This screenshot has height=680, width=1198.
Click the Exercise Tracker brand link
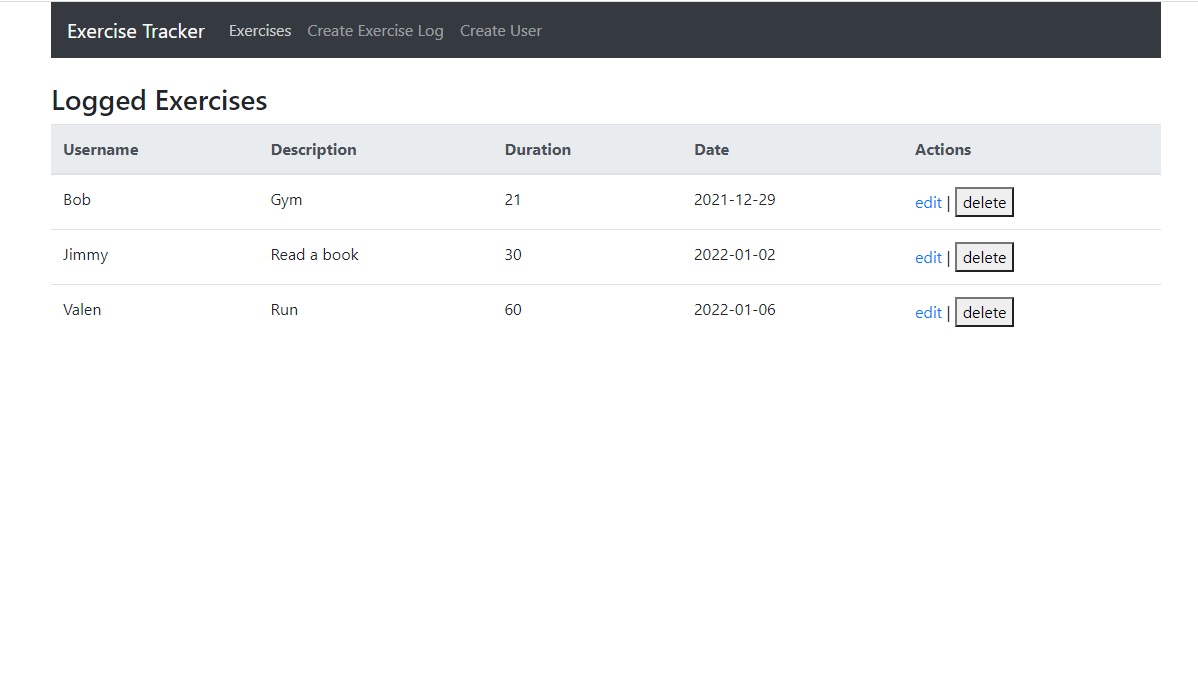(x=135, y=31)
